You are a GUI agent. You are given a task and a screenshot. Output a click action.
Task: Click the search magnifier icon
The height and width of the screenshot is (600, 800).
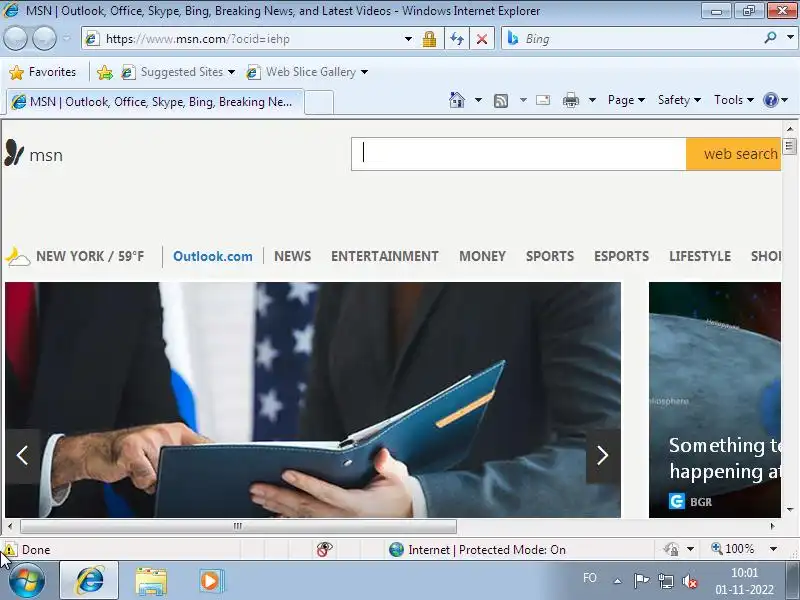click(x=770, y=38)
